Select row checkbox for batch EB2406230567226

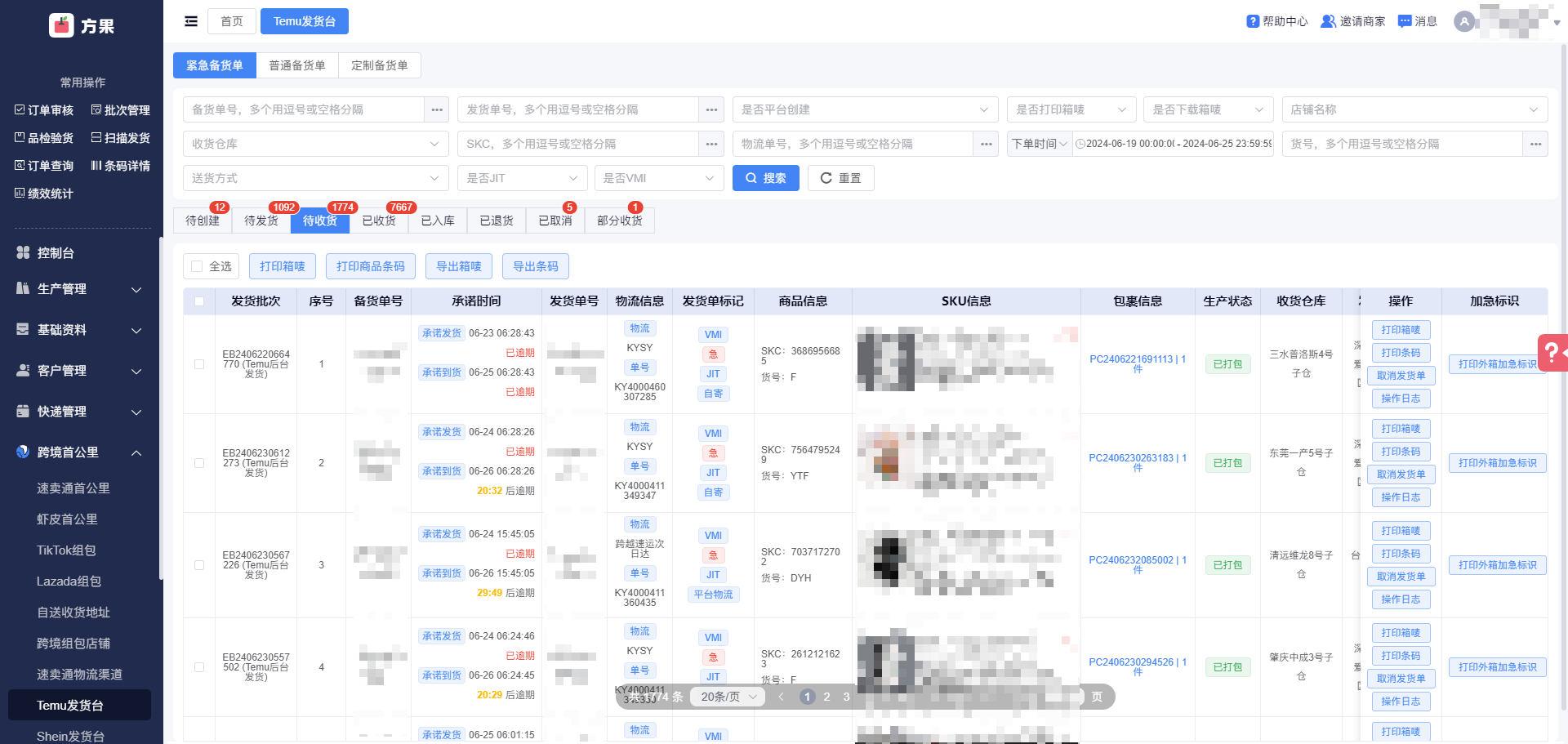pyautogui.click(x=199, y=565)
